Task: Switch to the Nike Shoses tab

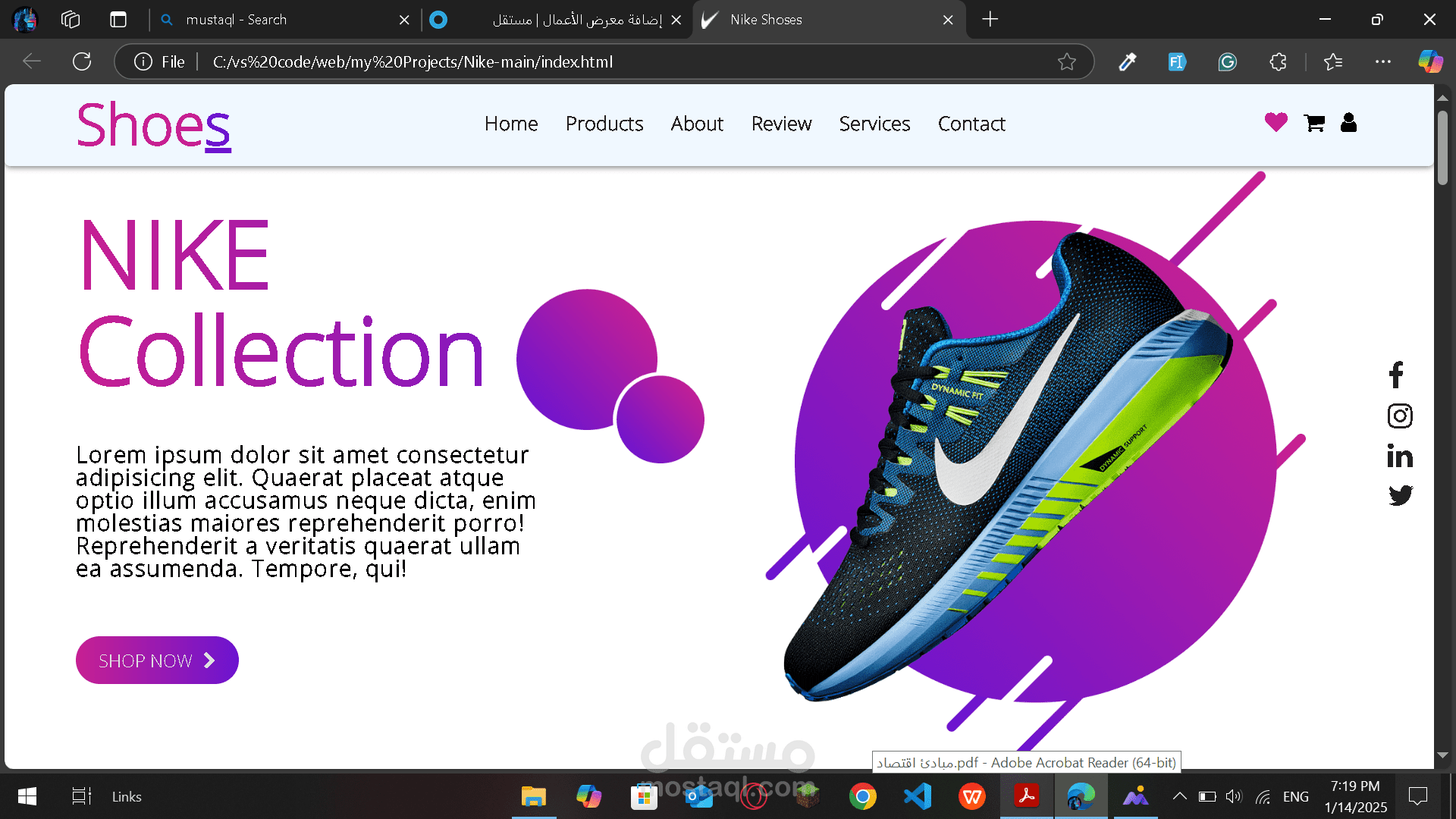Action: point(765,20)
